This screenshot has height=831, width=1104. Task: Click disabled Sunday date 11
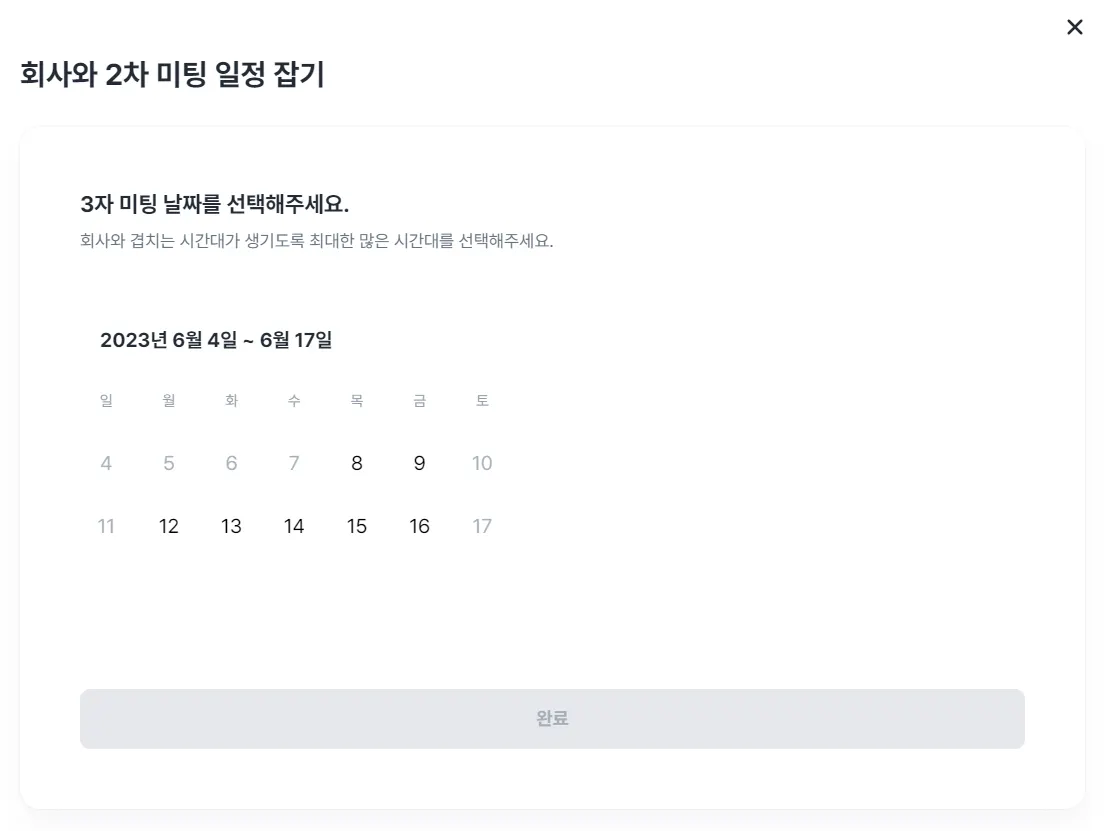106,527
